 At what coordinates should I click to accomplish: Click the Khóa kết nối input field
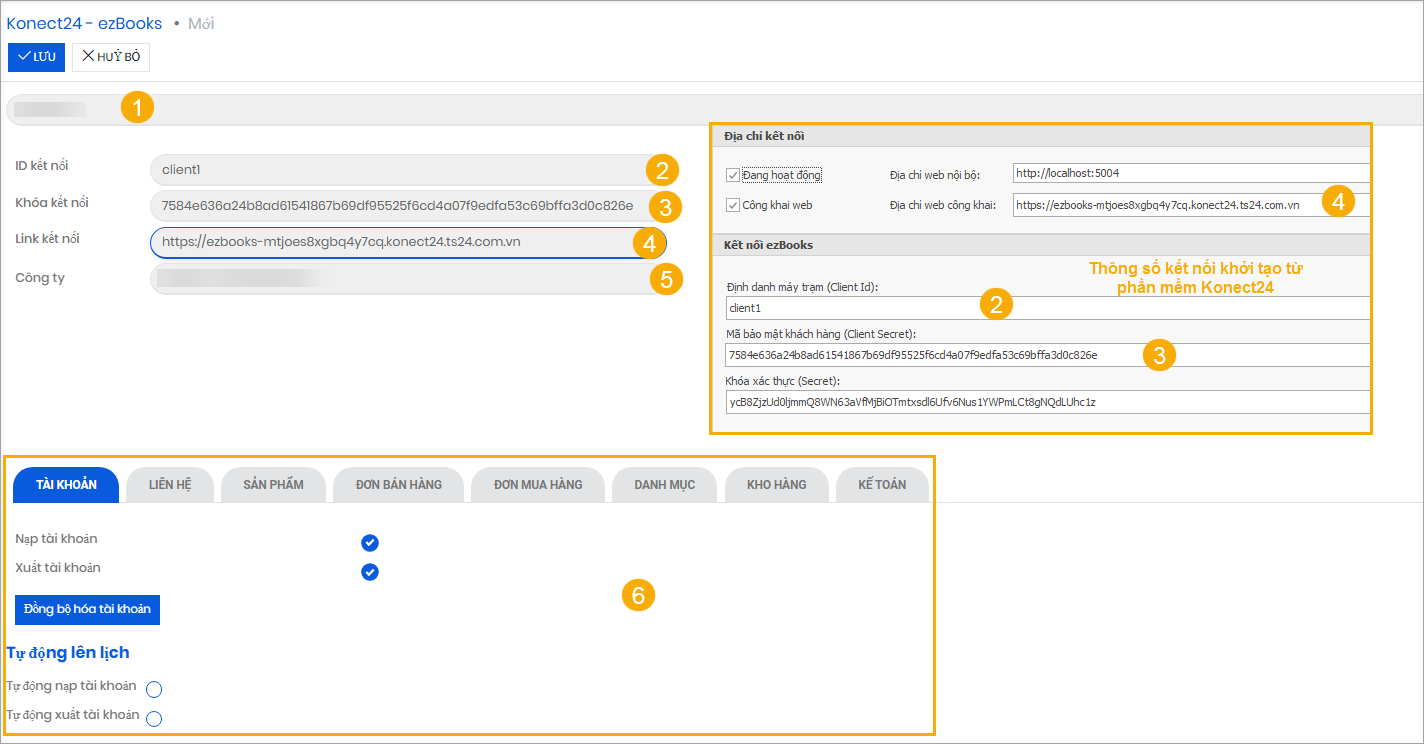(408, 206)
